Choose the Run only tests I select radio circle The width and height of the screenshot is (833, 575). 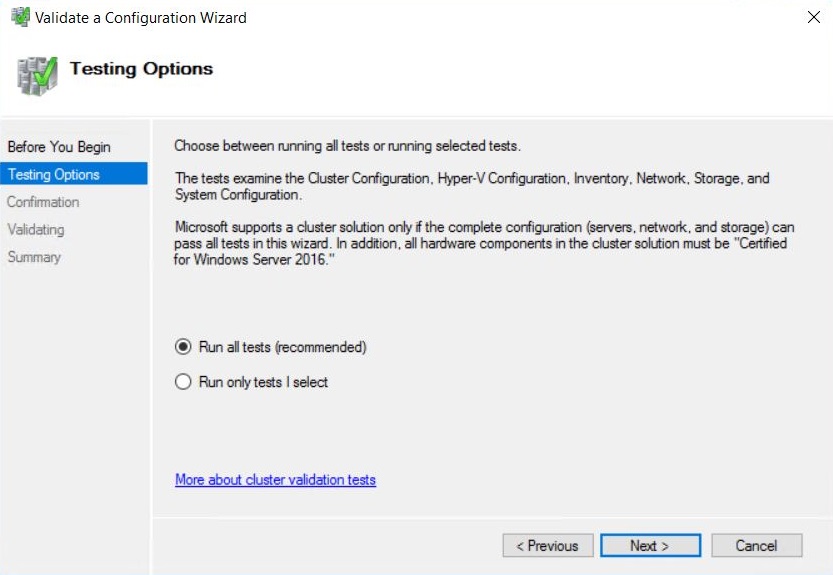(183, 382)
